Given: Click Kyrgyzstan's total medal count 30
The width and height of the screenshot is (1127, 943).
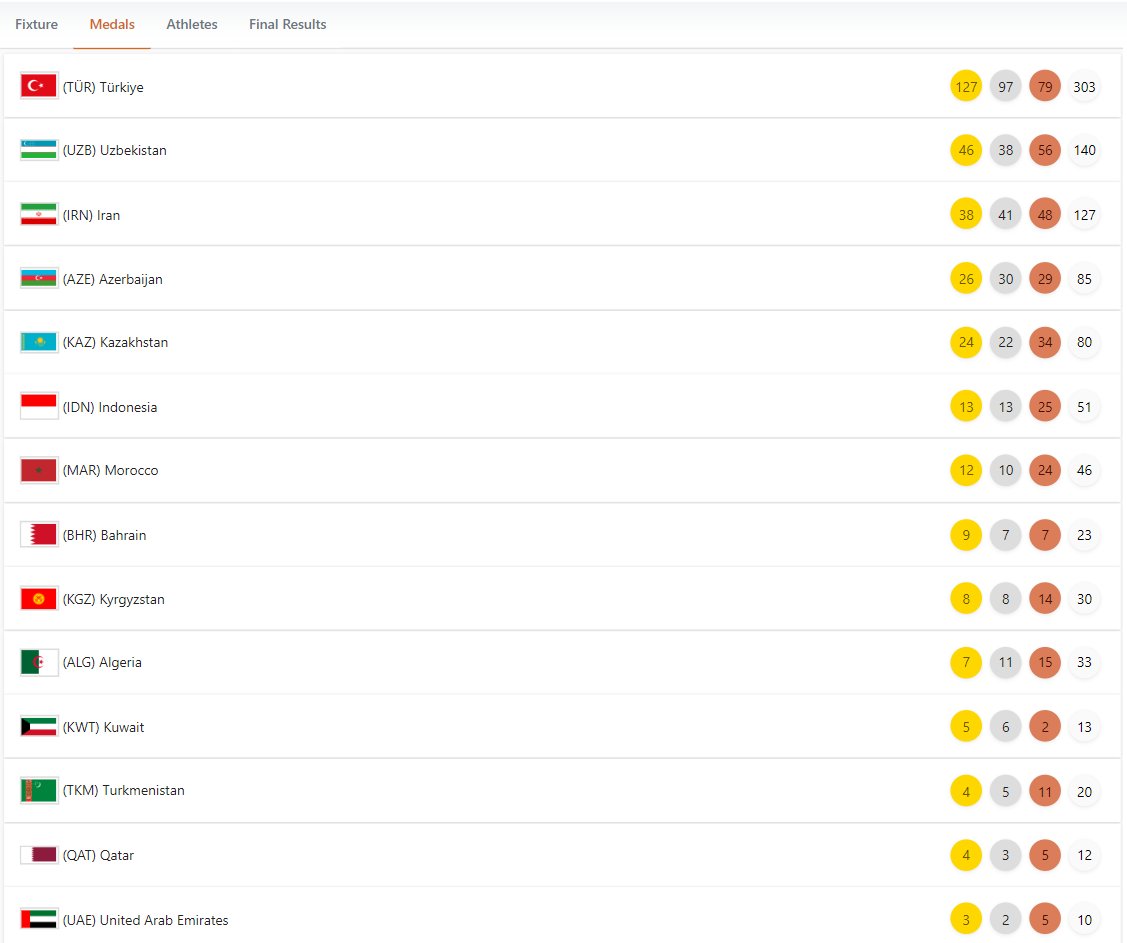Looking at the screenshot, I should (x=1085, y=599).
